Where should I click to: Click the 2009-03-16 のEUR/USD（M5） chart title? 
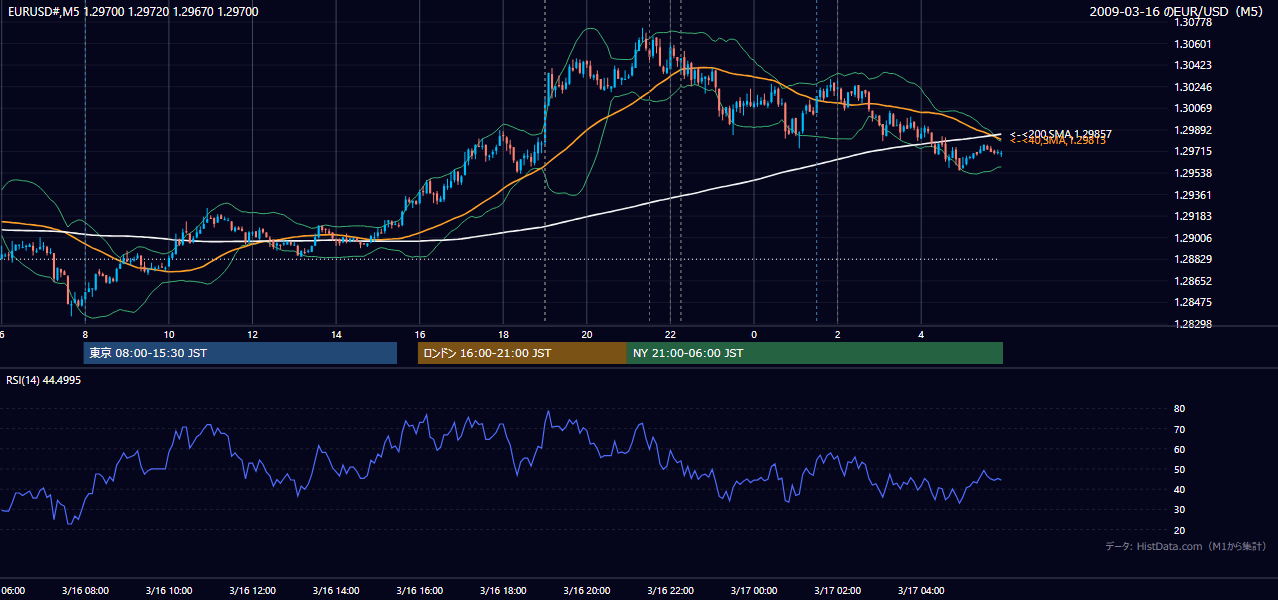[1178, 12]
